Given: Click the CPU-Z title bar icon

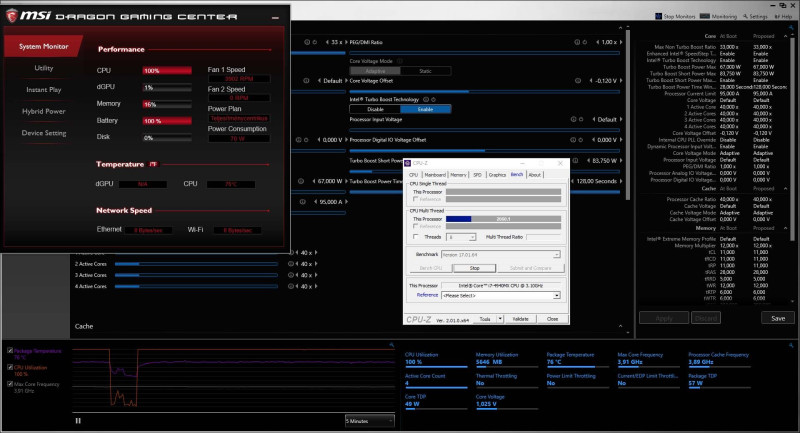Looking at the screenshot, I should click(408, 163).
